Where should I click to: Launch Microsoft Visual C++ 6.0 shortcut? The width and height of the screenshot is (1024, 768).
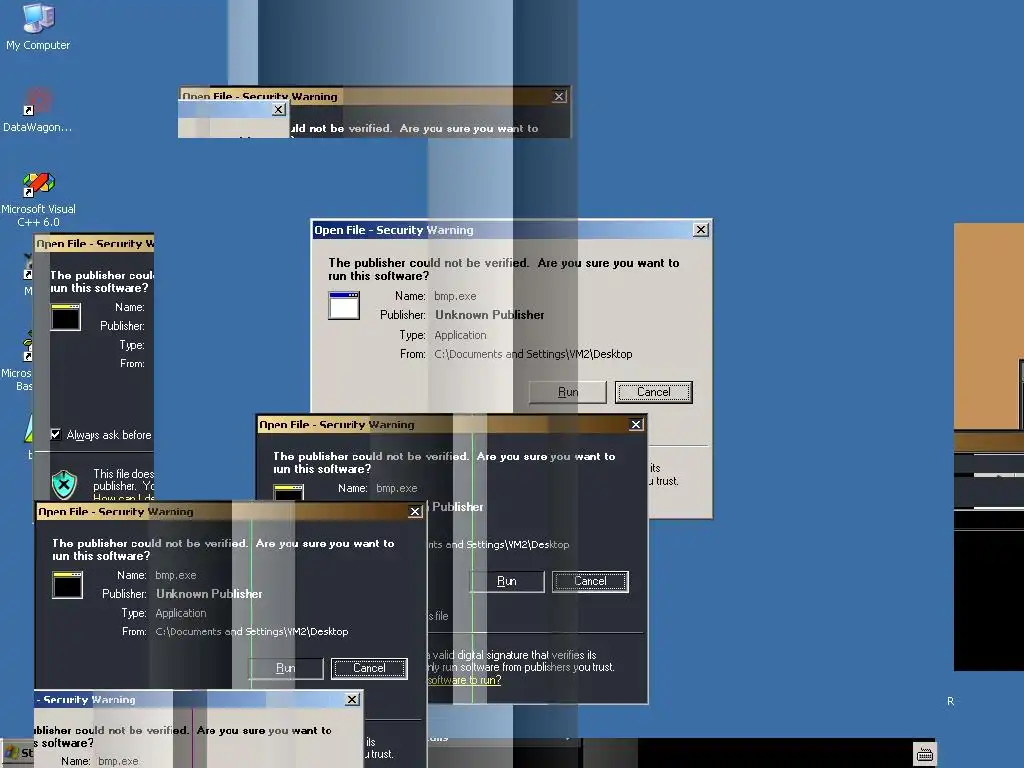click(x=38, y=199)
